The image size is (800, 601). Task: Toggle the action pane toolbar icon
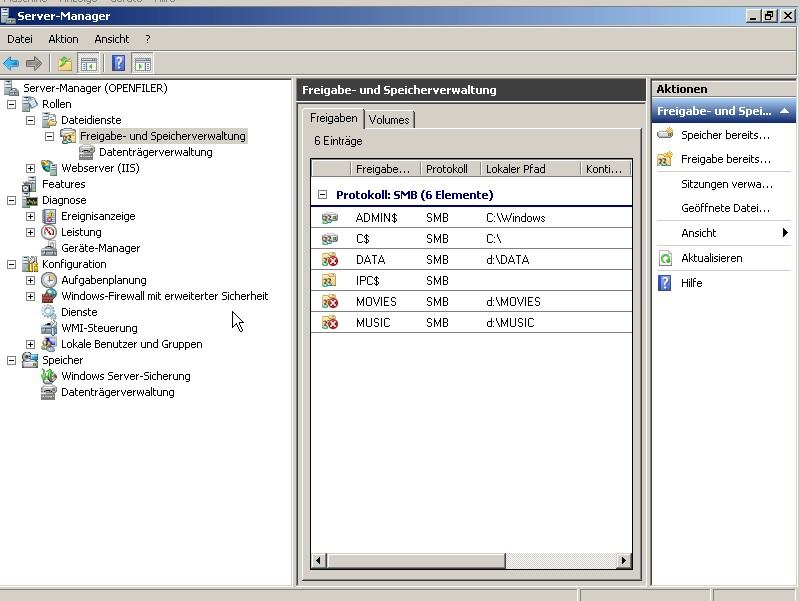click(x=143, y=64)
